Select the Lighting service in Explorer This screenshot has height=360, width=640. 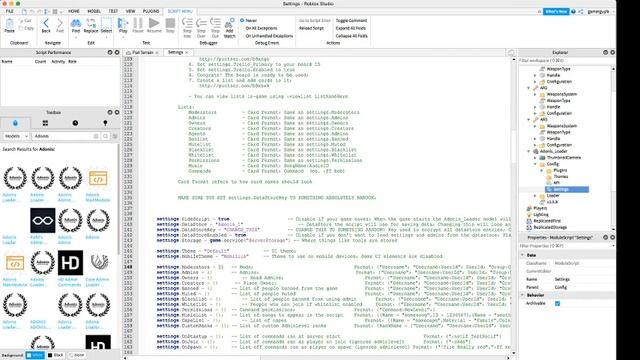click(x=540, y=215)
